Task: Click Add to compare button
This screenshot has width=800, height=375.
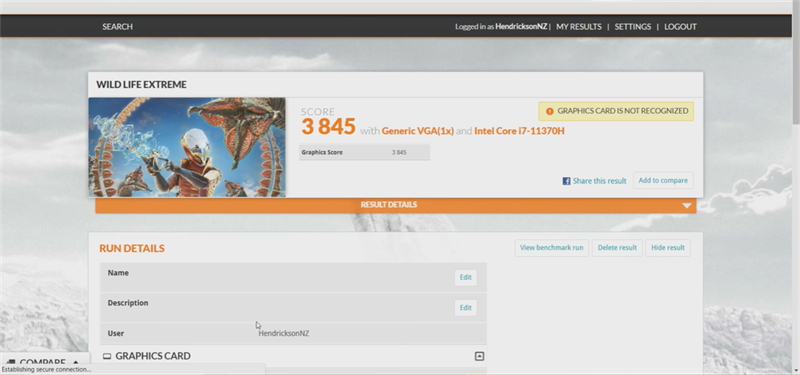Action: click(663, 180)
